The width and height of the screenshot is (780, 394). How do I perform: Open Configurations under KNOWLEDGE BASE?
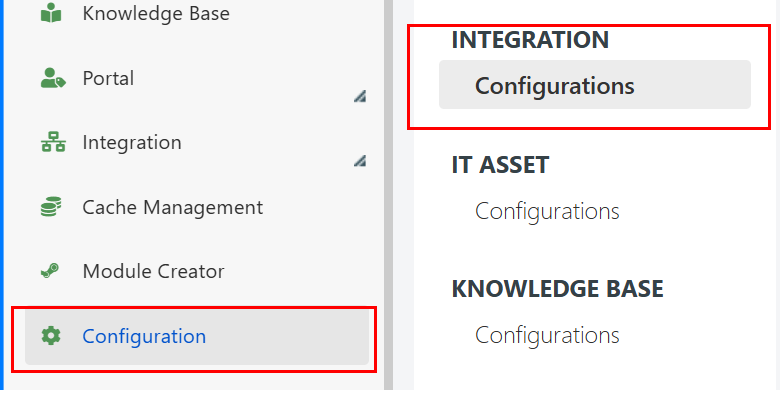pos(547,336)
